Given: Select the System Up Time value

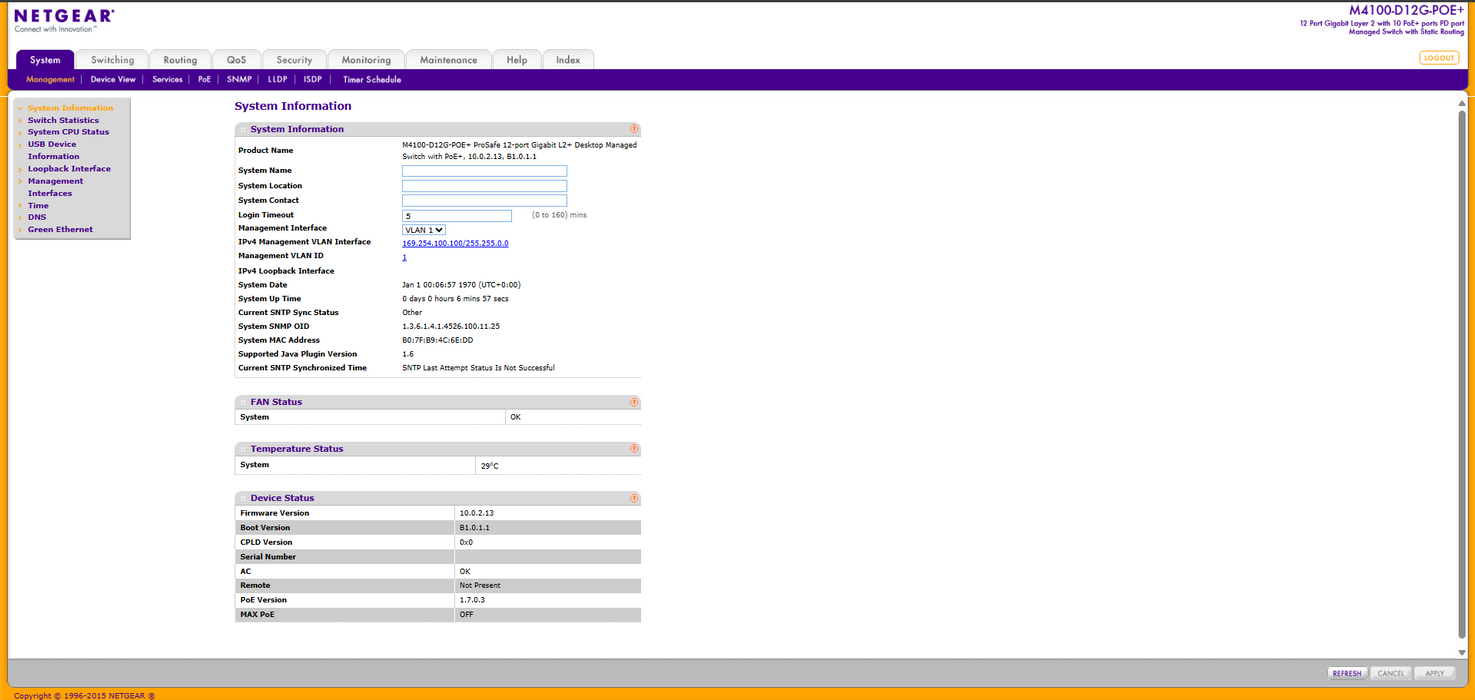Looking at the screenshot, I should tap(455, 299).
